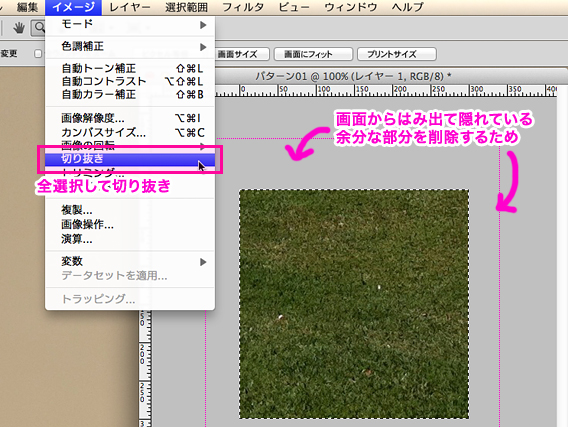569x427 pixels.
Task: Click the 画面にフィット button
Action: (313, 54)
